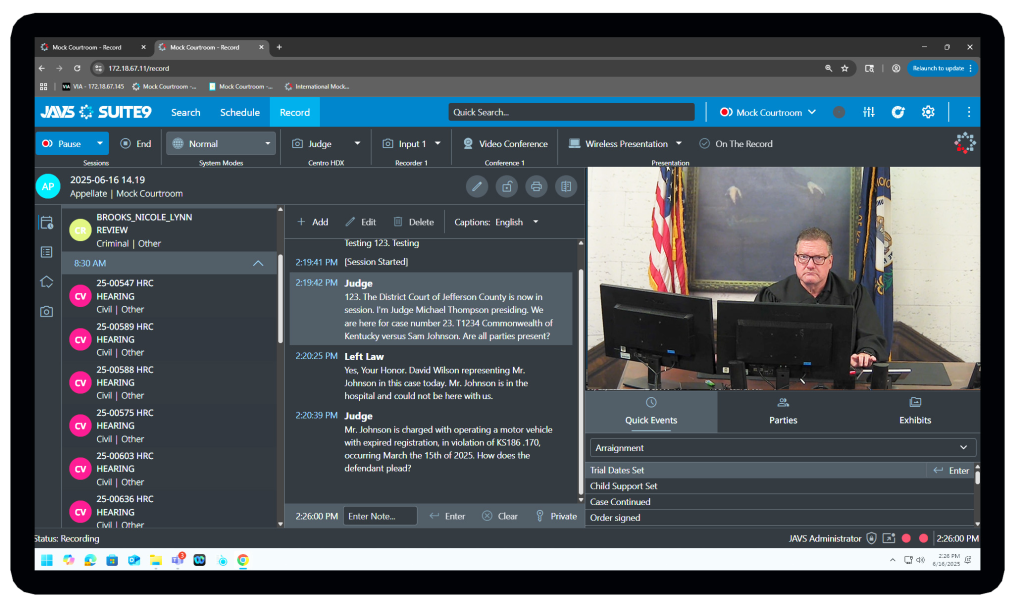The image size is (1024, 606).
Task: Select the edit session pencil icon
Action: 476,186
